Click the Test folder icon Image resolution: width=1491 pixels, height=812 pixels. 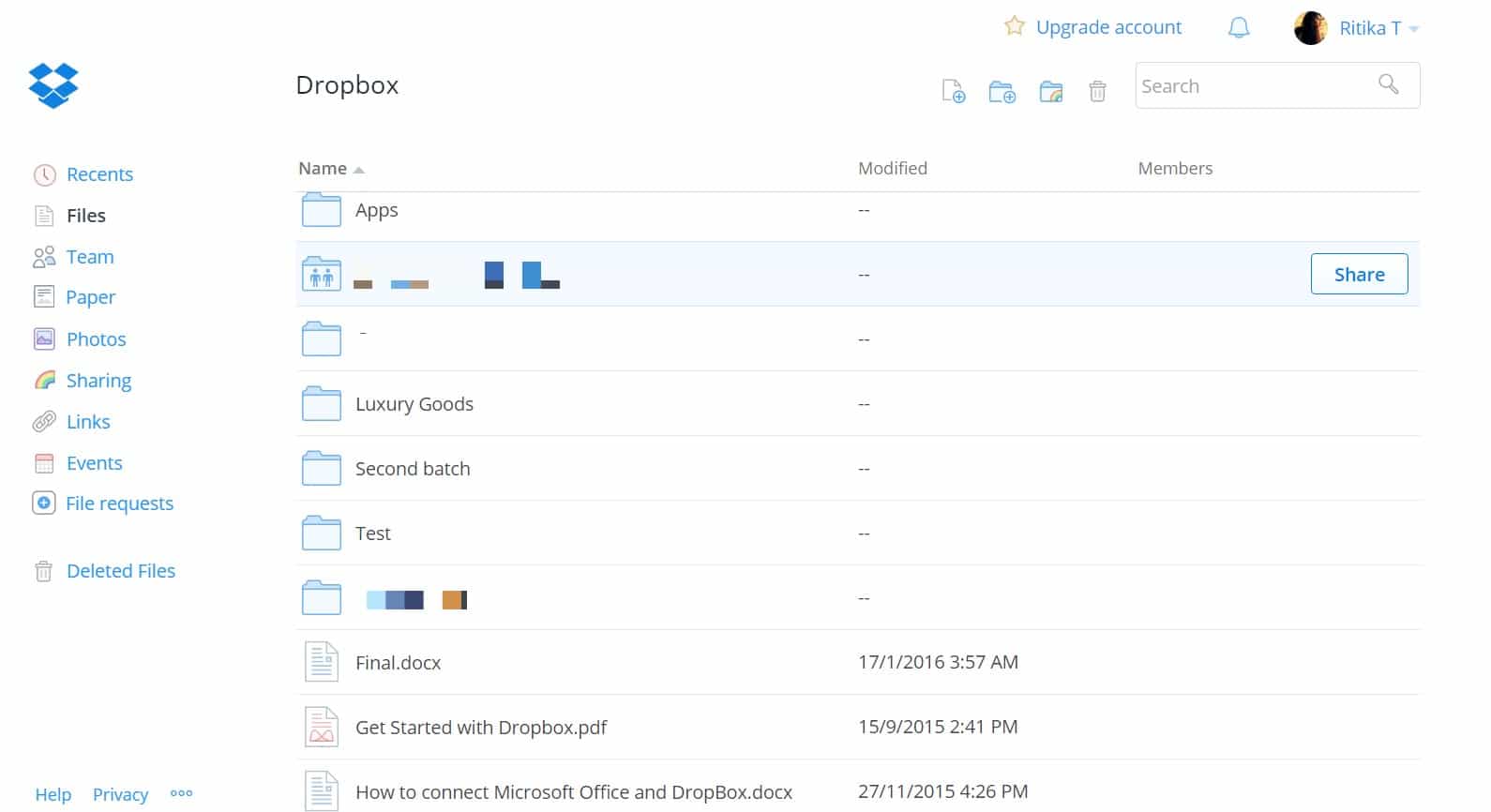(321, 533)
